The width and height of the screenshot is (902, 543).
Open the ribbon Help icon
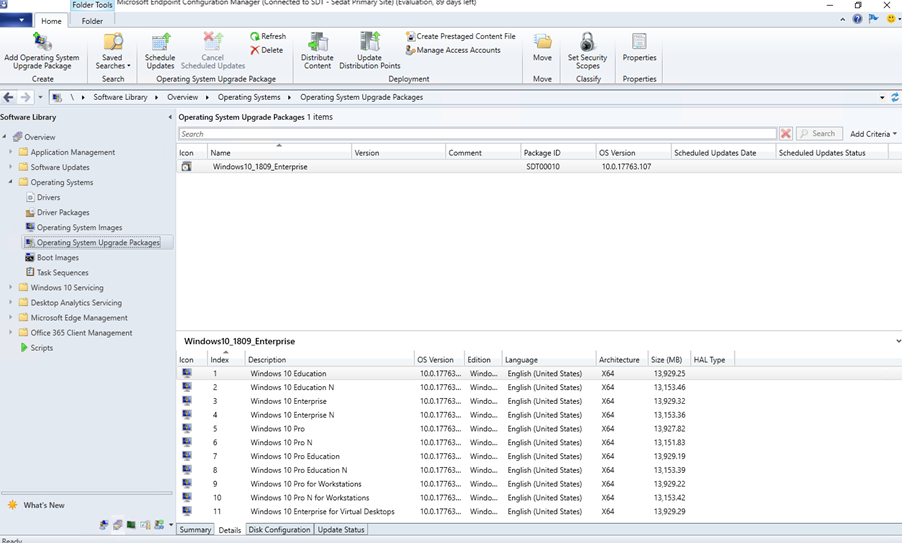click(857, 19)
